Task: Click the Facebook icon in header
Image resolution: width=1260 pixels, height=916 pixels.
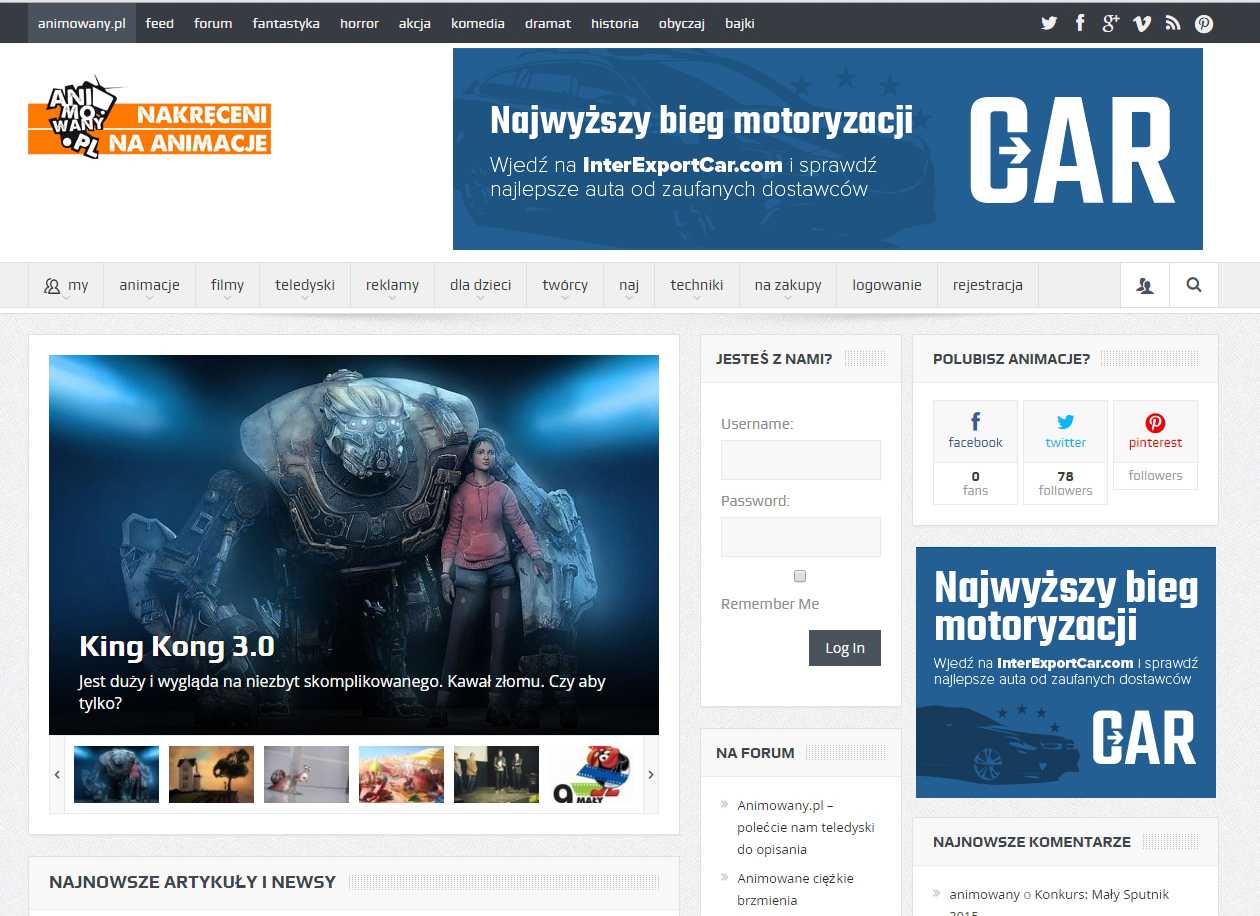Action: (x=1080, y=23)
